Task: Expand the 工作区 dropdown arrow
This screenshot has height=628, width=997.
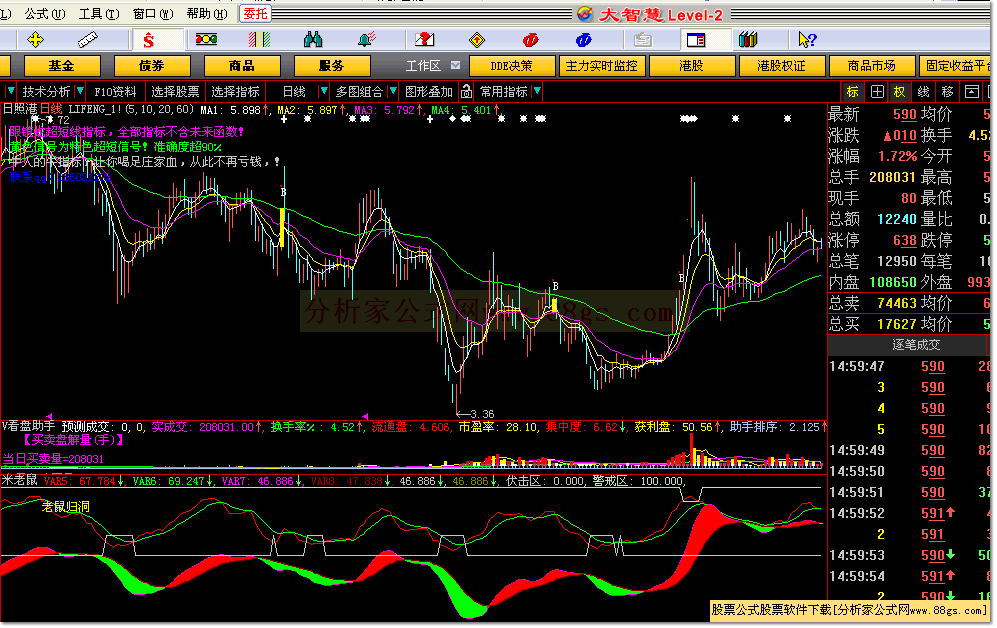Action: (455, 65)
